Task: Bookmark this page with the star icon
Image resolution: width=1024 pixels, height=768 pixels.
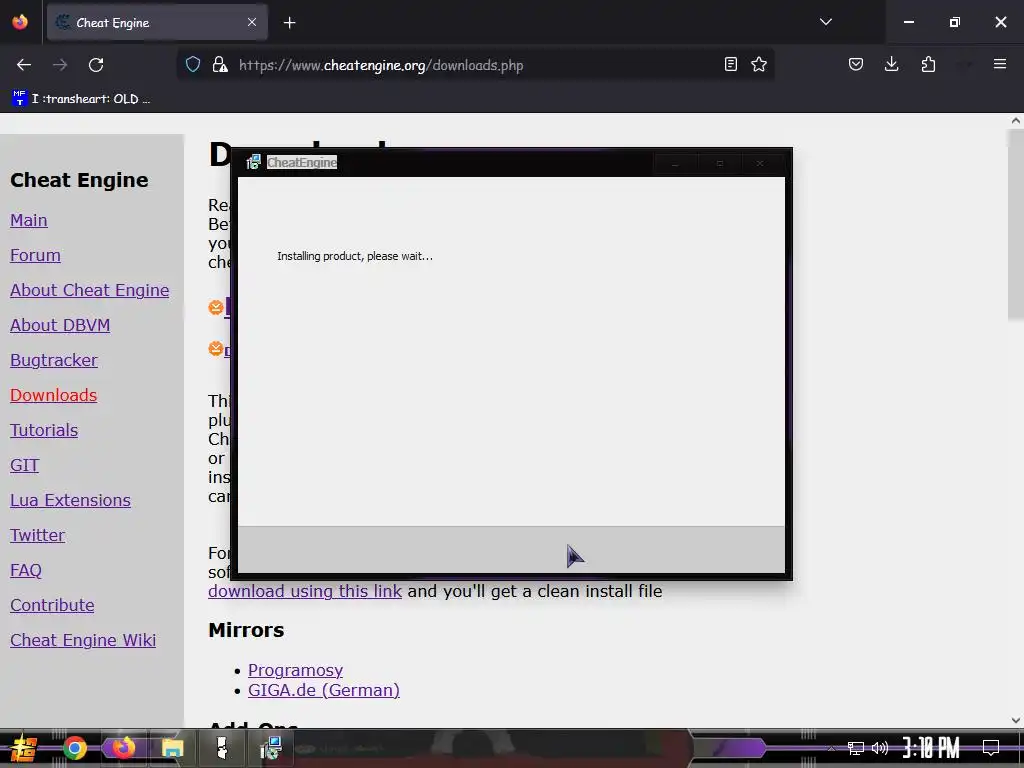Action: point(759,64)
